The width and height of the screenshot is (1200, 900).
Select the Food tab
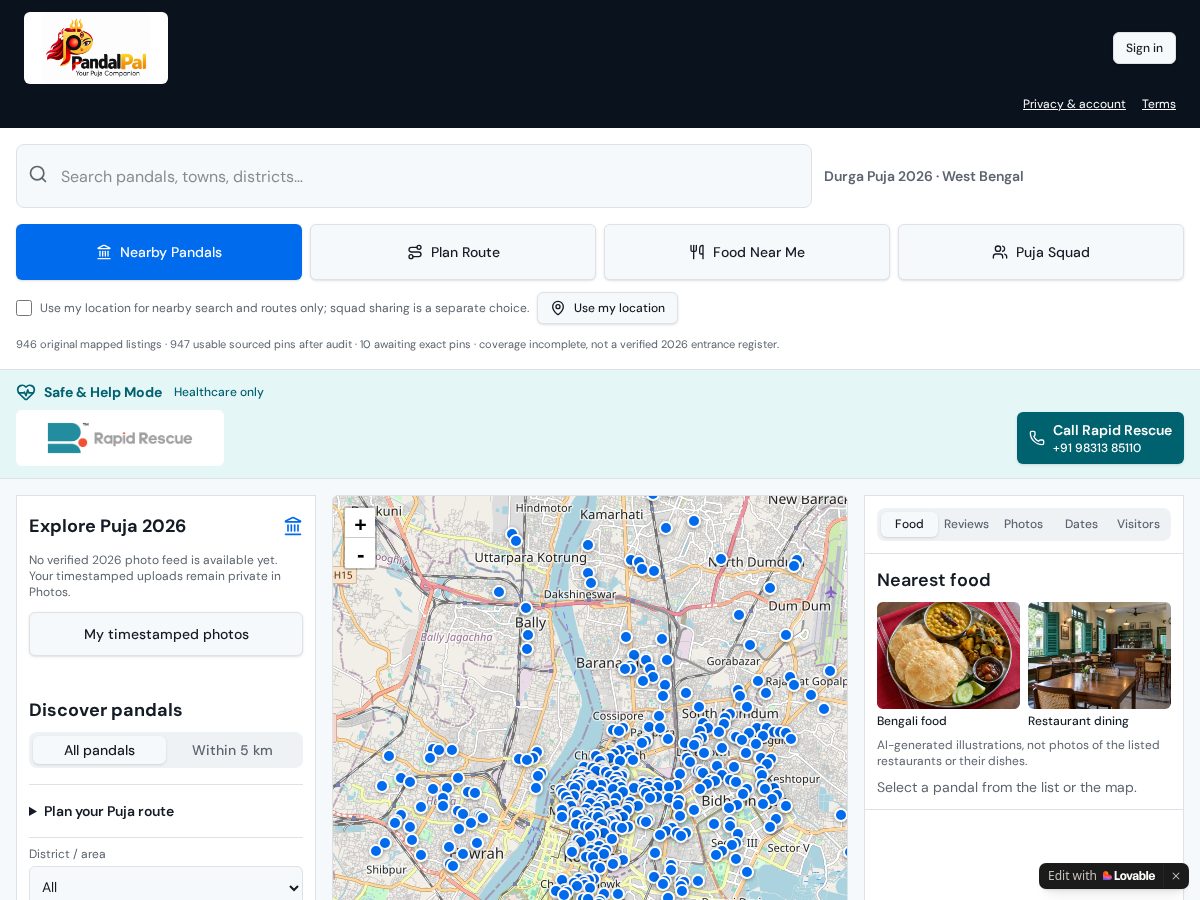909,524
